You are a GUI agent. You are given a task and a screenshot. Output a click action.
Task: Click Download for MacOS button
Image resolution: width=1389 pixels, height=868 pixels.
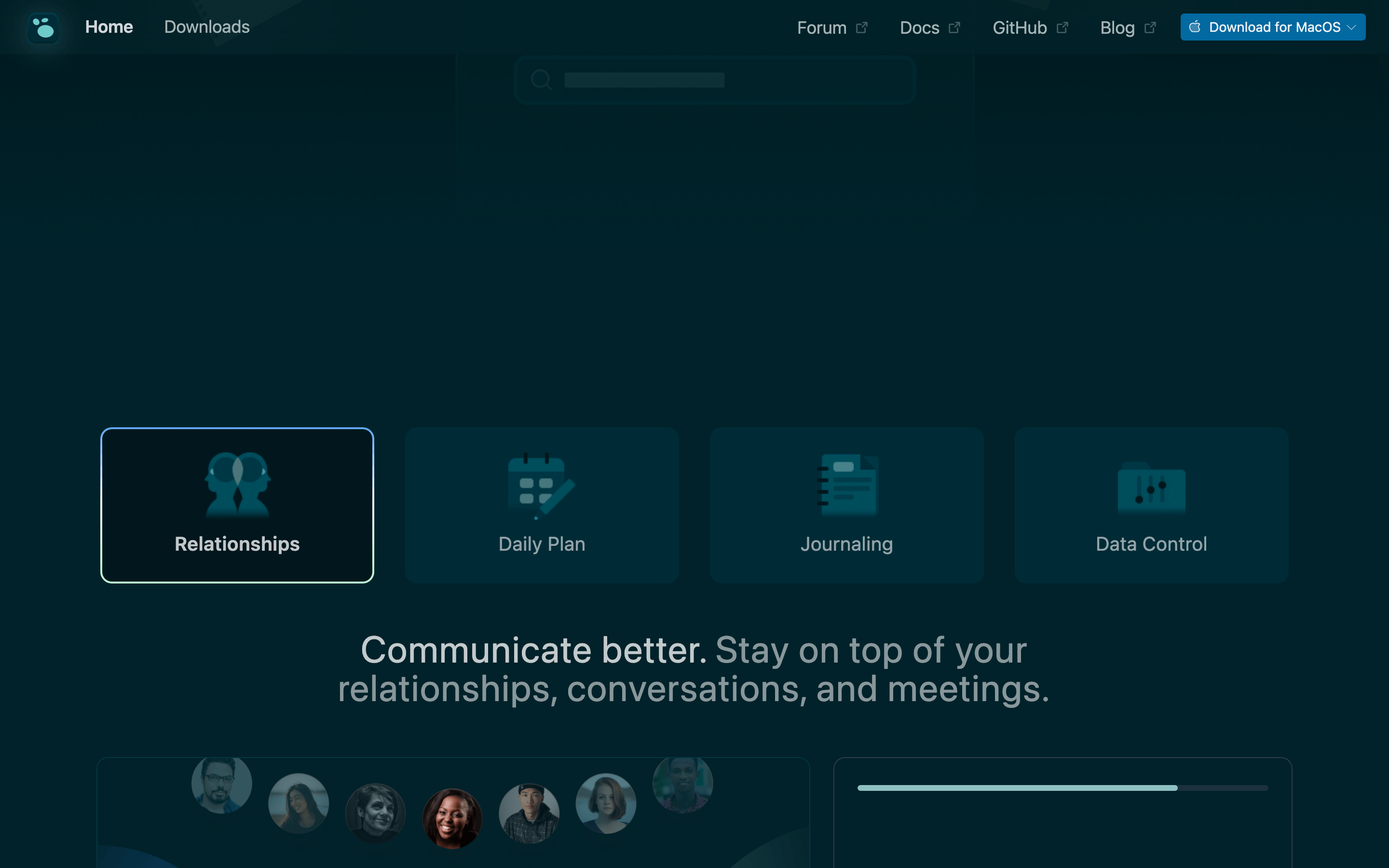pyautogui.click(x=1272, y=27)
